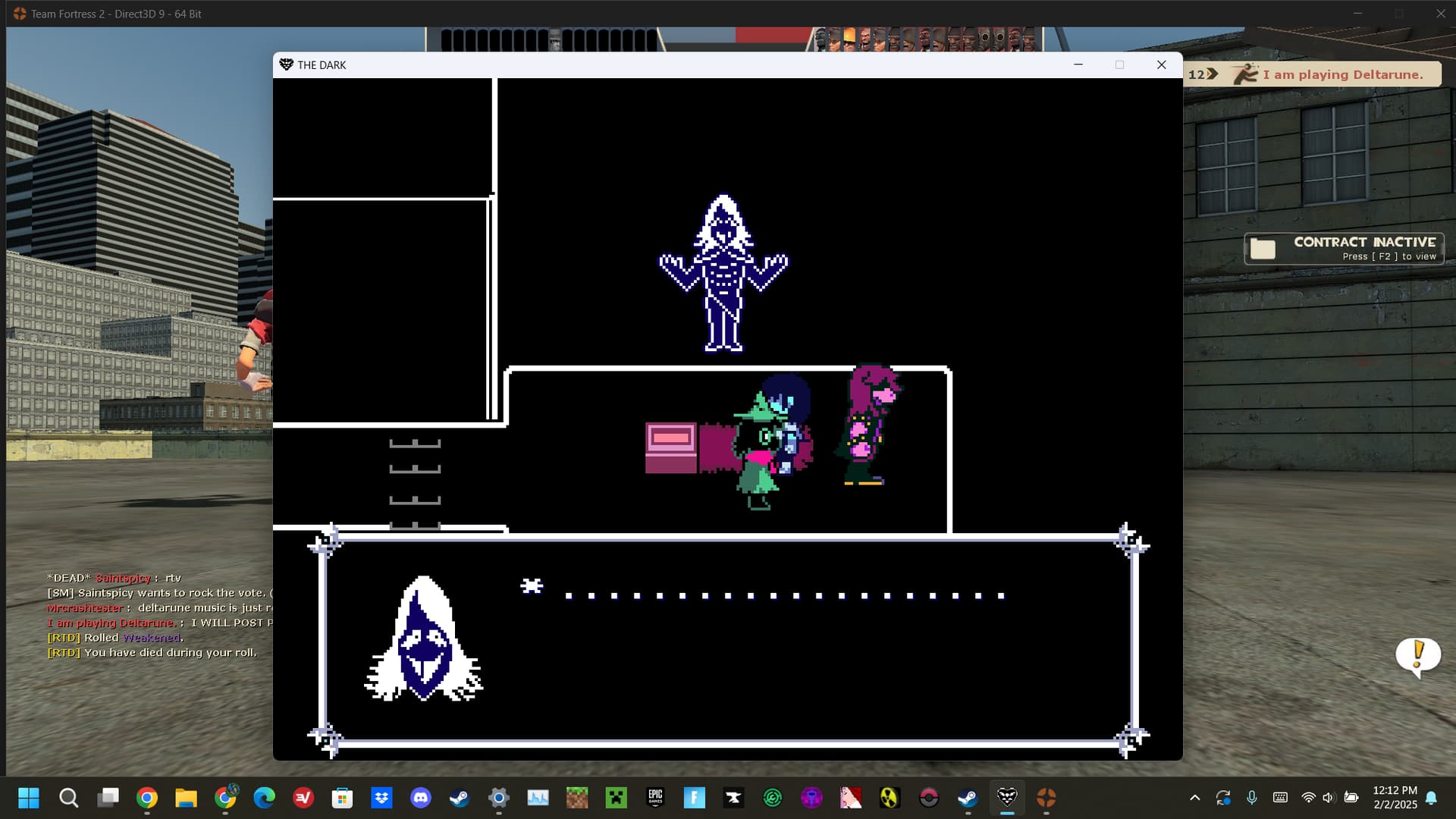Open the red-haired character portrait taskbar icon

coord(851,798)
